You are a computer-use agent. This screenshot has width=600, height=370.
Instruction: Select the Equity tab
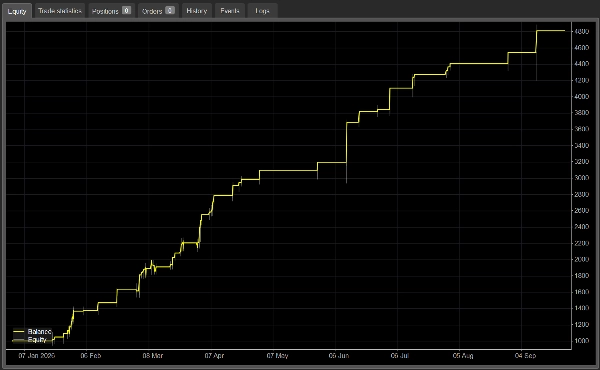[17, 11]
